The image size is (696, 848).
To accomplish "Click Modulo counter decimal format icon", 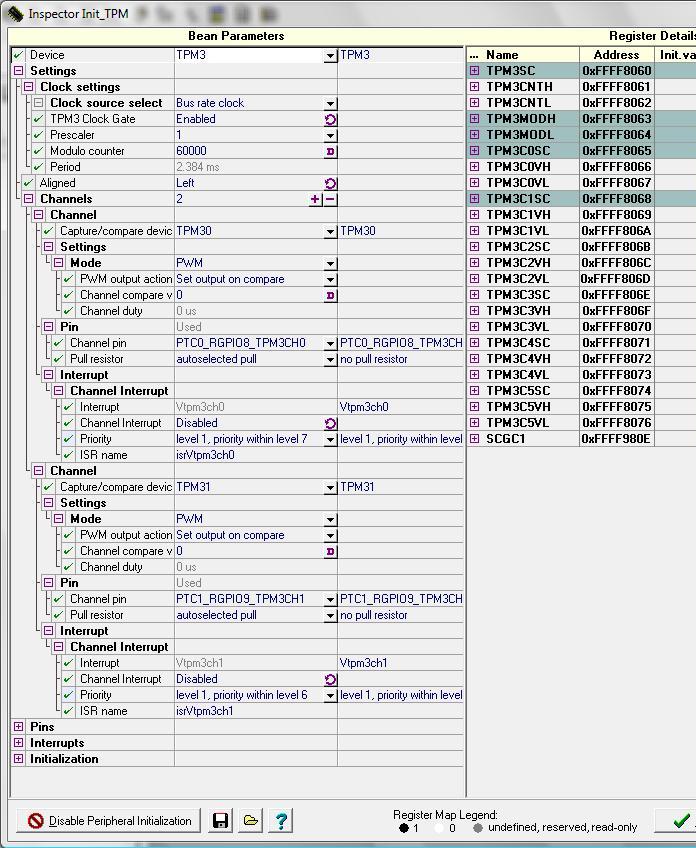I will pos(330,151).
